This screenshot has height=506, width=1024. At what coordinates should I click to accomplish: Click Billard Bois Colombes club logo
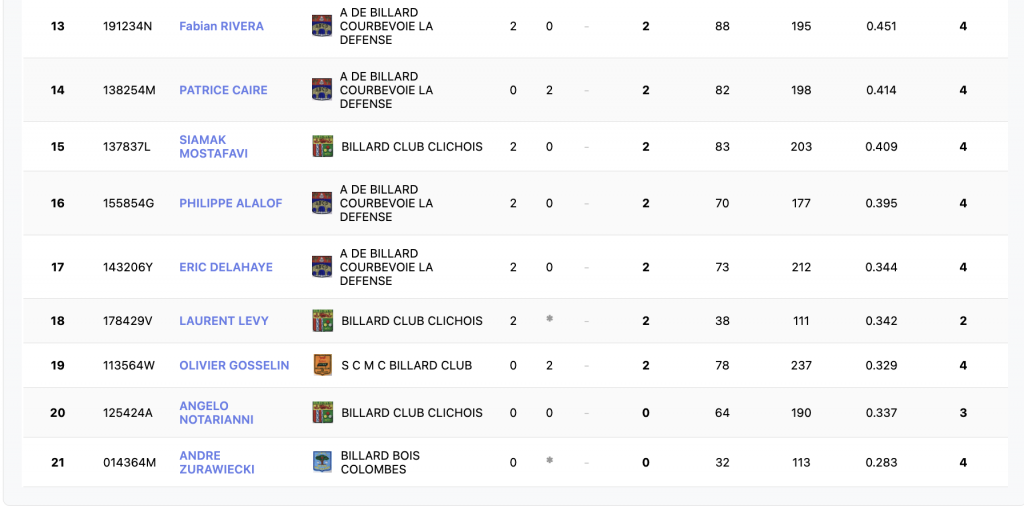point(322,462)
